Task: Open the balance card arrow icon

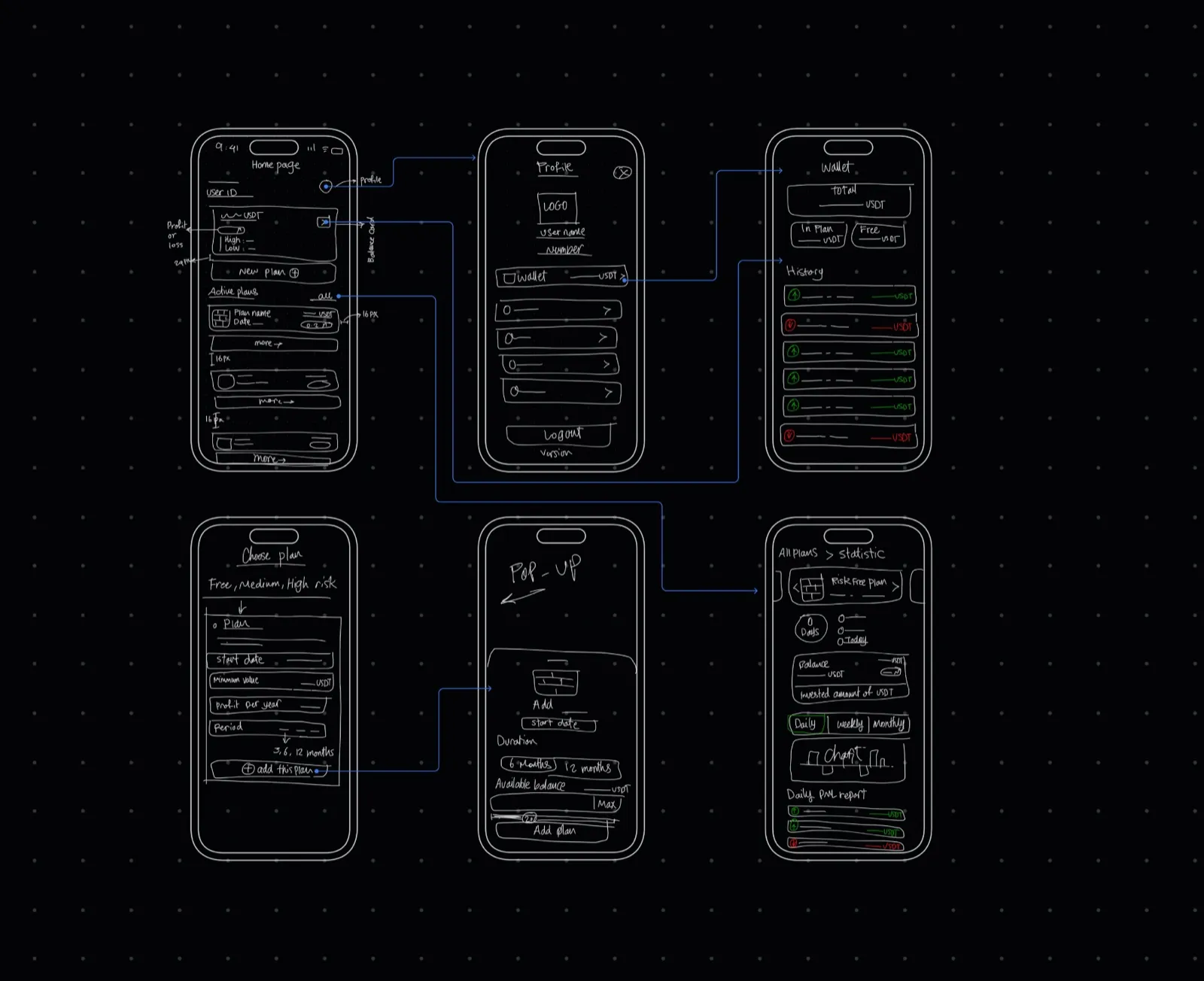Action: point(324,222)
